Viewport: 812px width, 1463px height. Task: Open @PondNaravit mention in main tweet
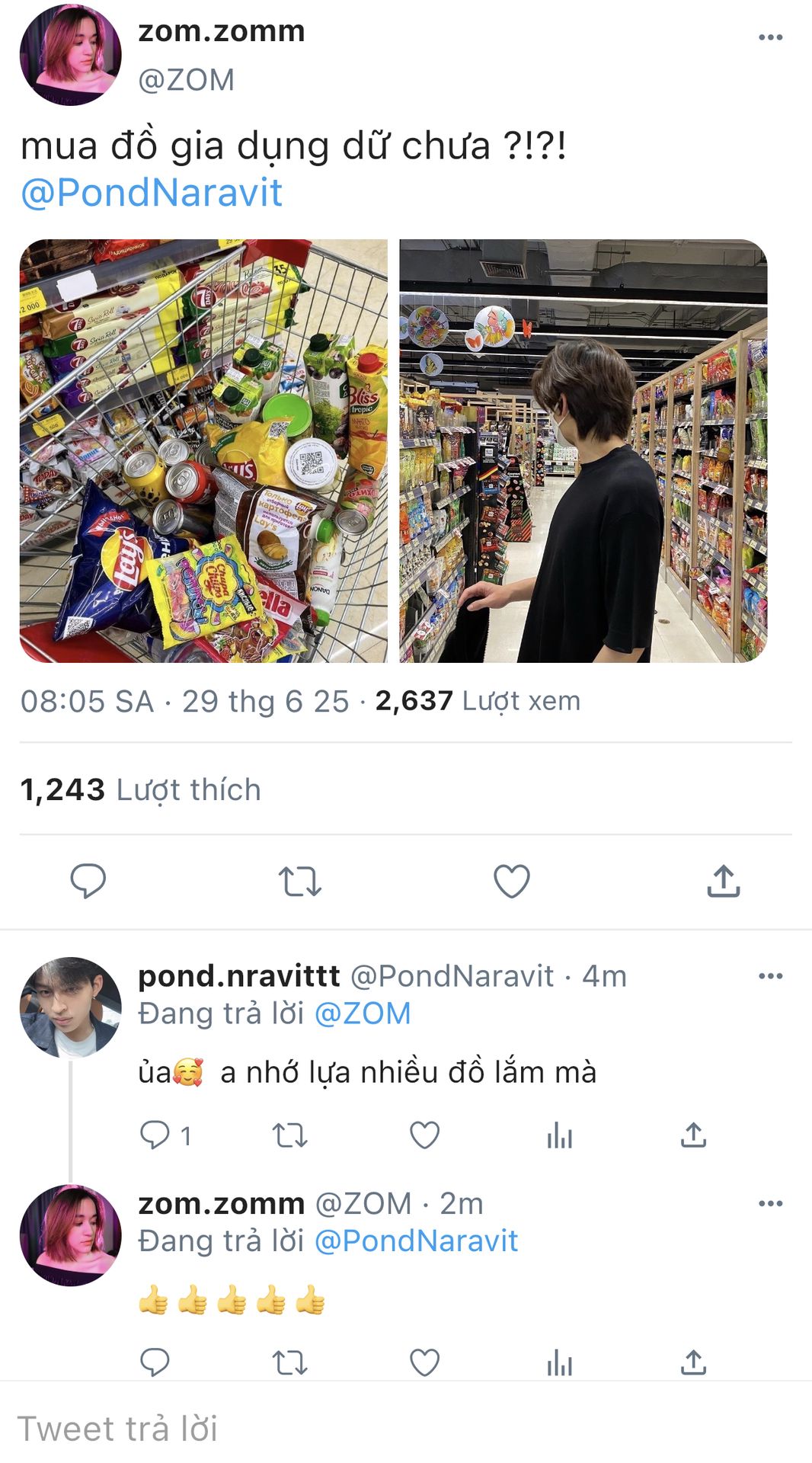[x=152, y=193]
